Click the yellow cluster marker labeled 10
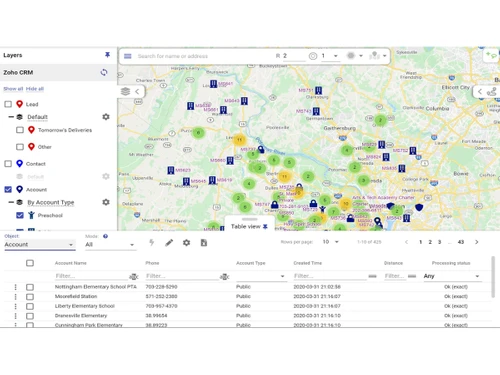The width and height of the screenshot is (500, 375). pyautogui.click(x=346, y=203)
